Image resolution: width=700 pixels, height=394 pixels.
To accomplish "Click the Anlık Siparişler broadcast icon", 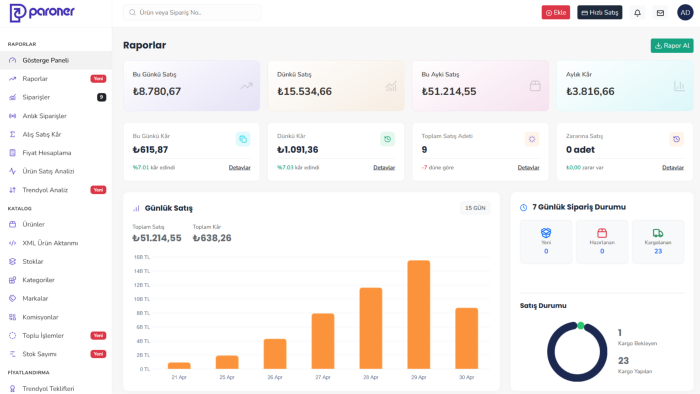I will tap(12, 116).
